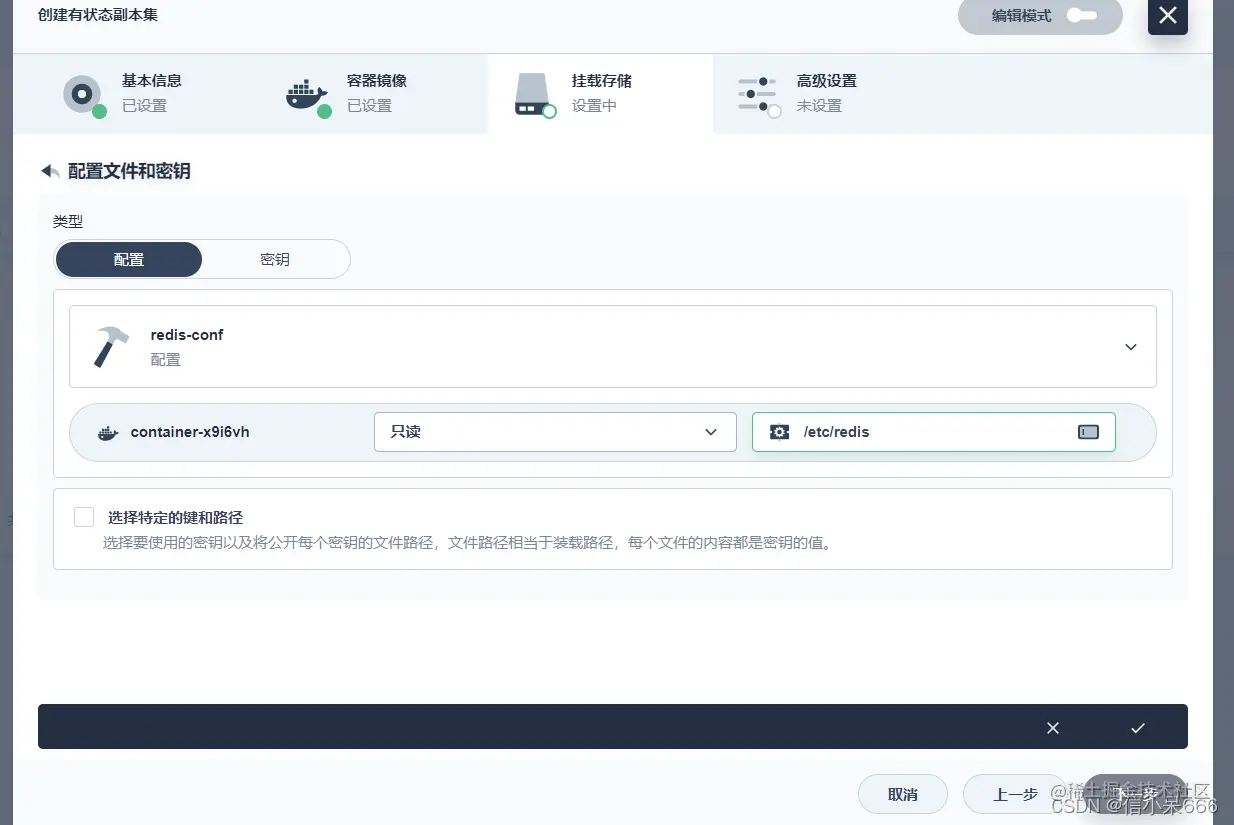This screenshot has height=825, width=1234.
Task: Click the /etc/redis mount path input
Action: 934,432
